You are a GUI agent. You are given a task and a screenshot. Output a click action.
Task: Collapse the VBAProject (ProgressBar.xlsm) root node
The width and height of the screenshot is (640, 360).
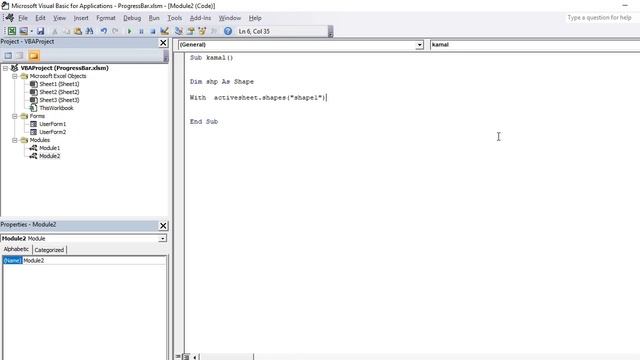[x=5, y=68]
